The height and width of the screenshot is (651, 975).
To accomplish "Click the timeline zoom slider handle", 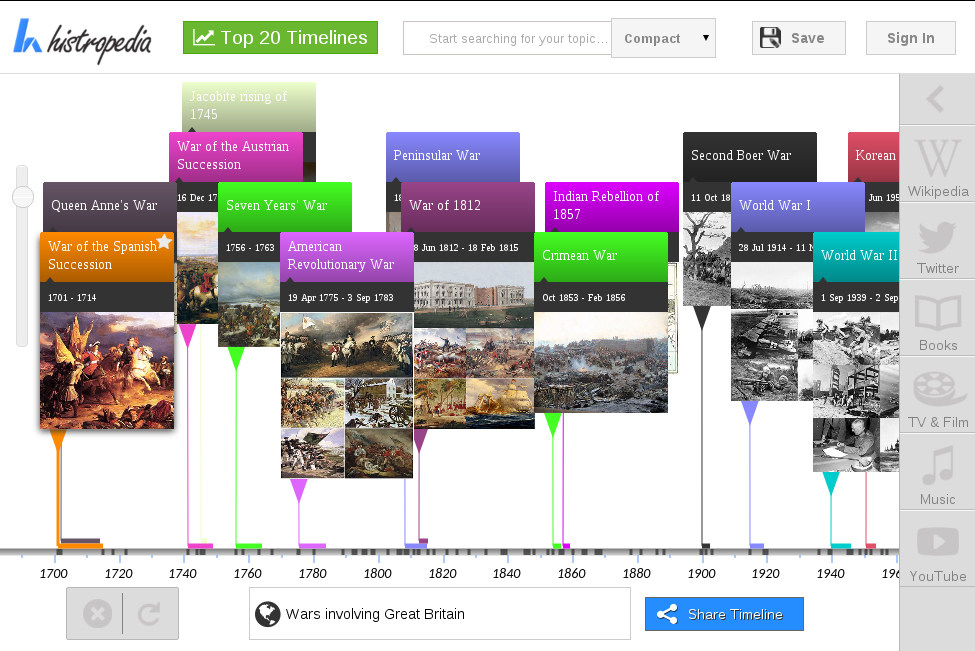I will (x=22, y=198).
